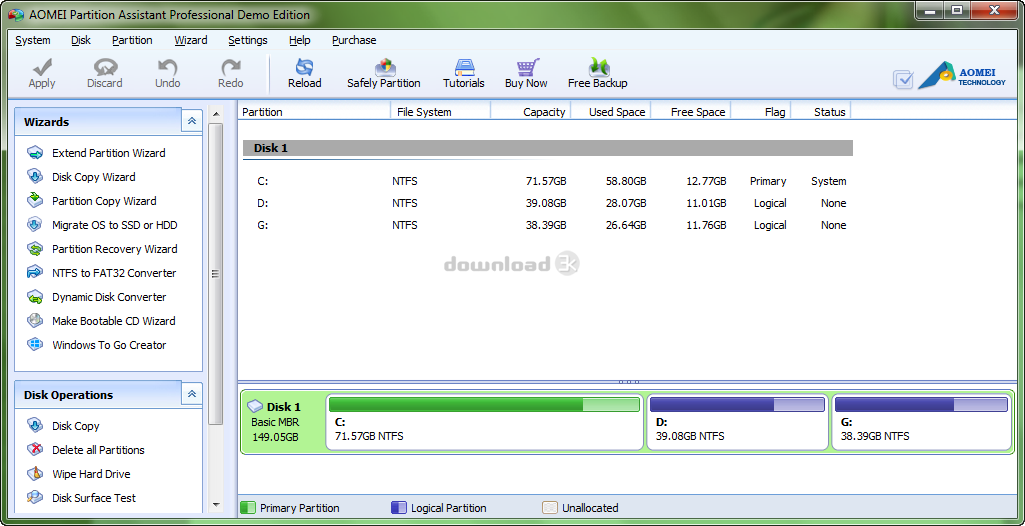Click the Disk Surface Test icon
Screen dimensions: 1025x526
[35, 498]
